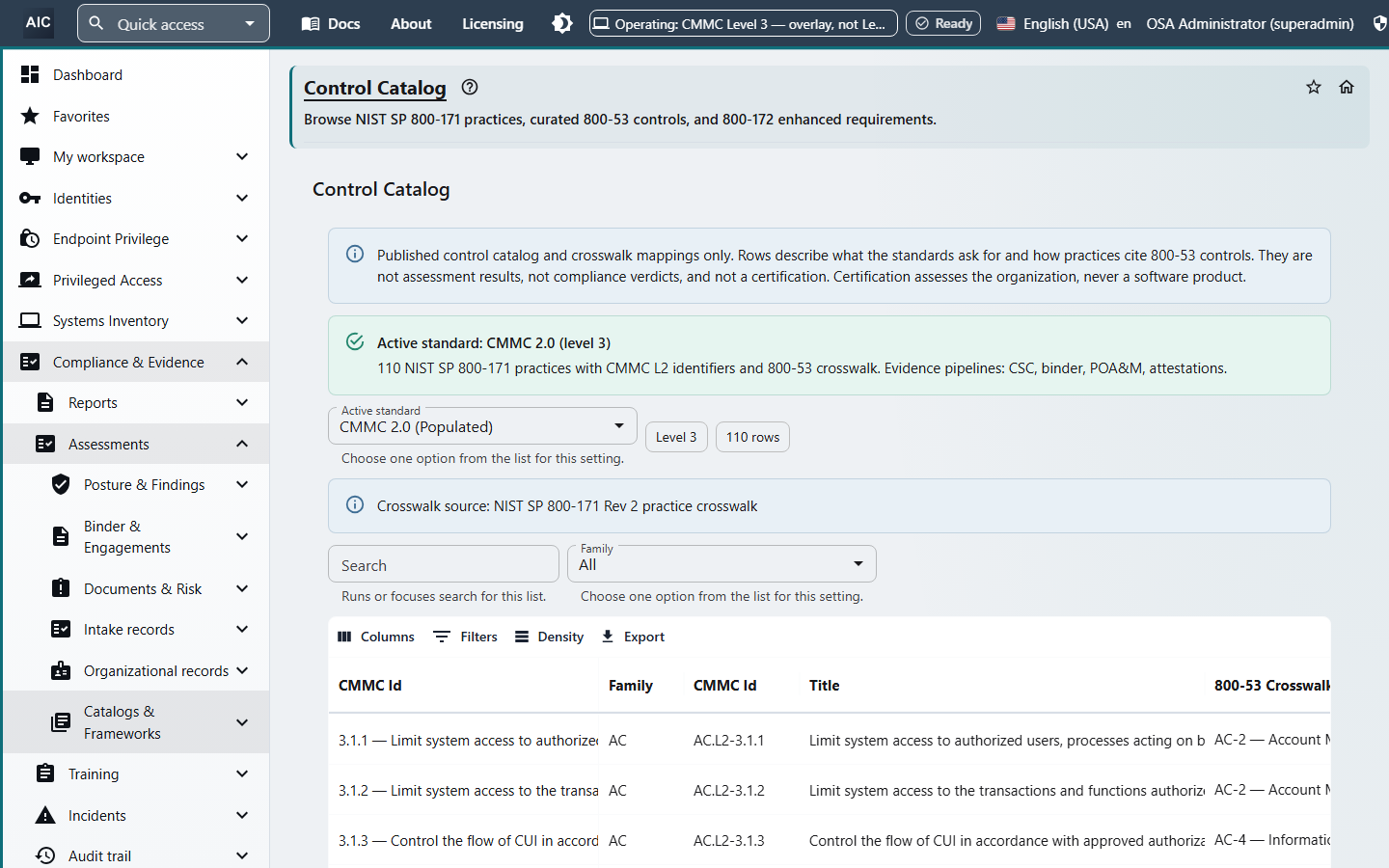Expand Catalogs & Frameworks
The width and height of the screenshot is (1389, 868).
(x=135, y=722)
